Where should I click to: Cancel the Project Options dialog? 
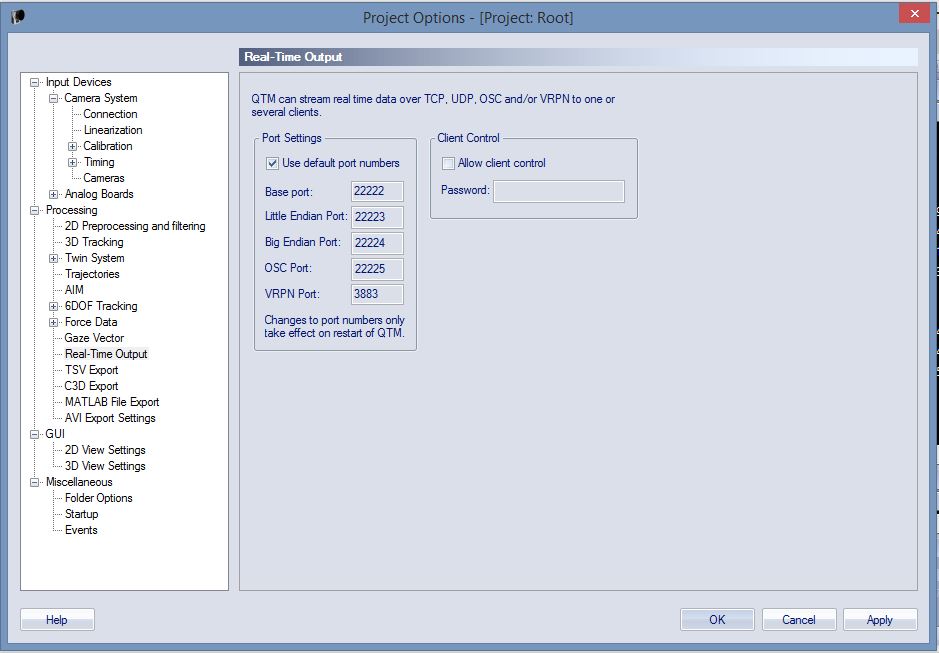pos(799,619)
